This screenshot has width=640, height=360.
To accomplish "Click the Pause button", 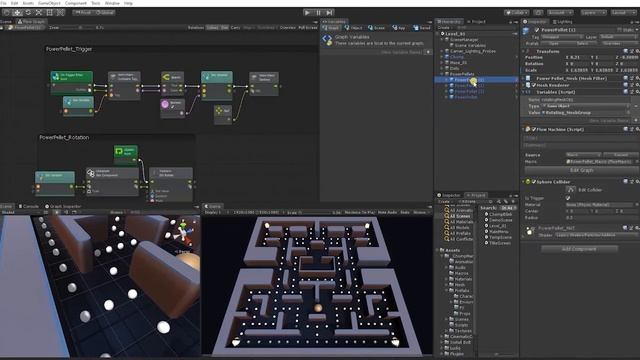I will click(318, 13).
